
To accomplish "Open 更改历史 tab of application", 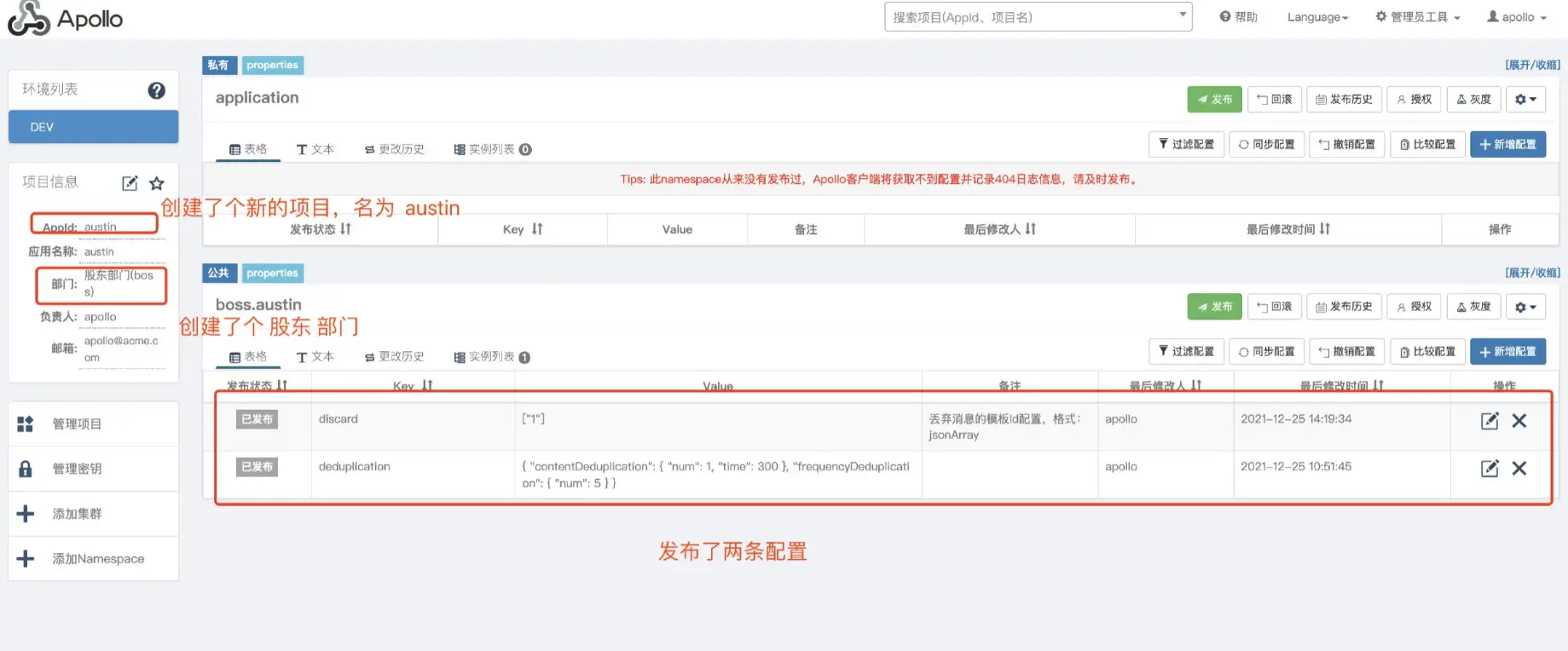I will point(394,149).
